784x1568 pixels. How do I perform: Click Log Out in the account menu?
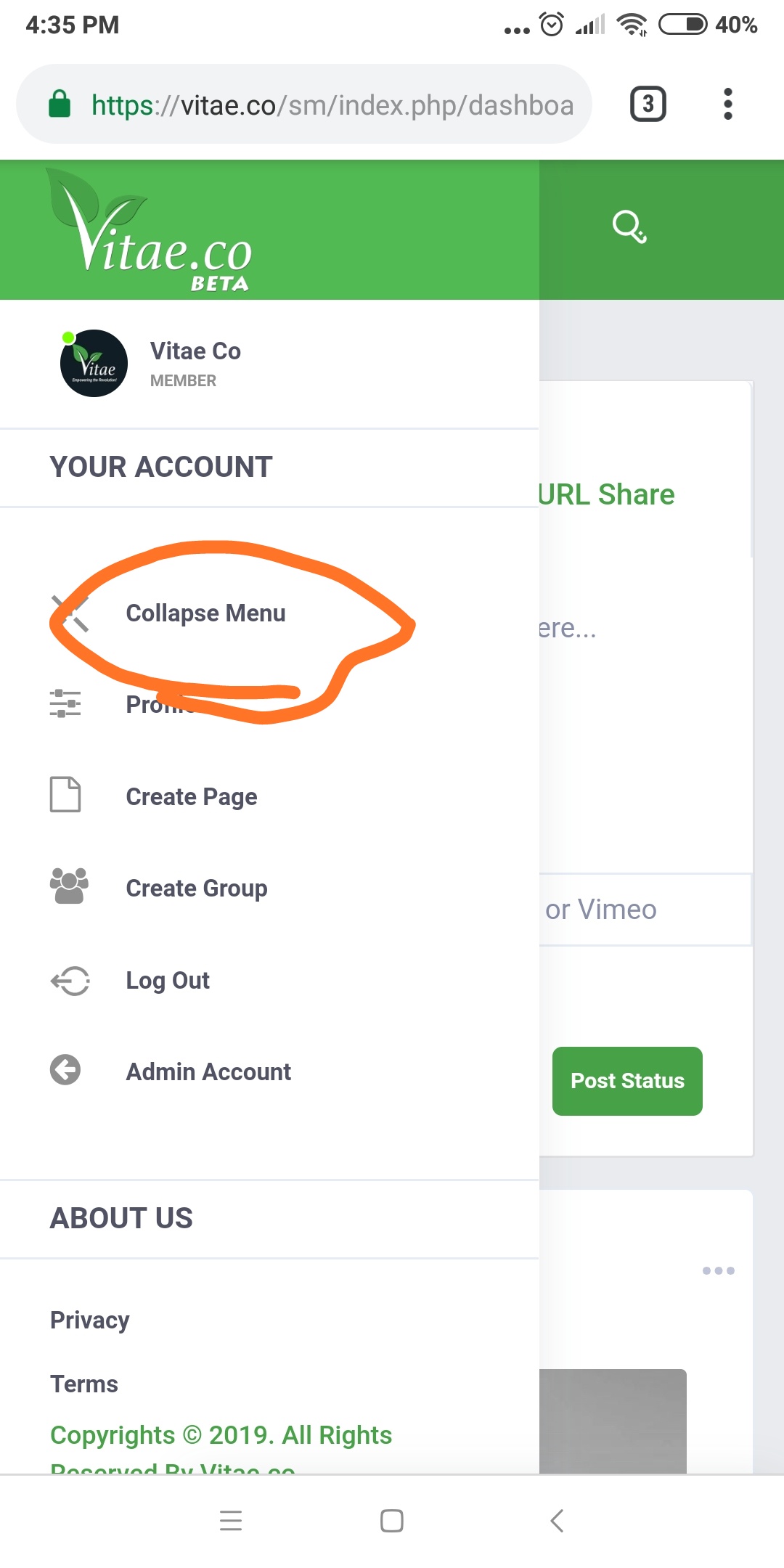point(168,980)
